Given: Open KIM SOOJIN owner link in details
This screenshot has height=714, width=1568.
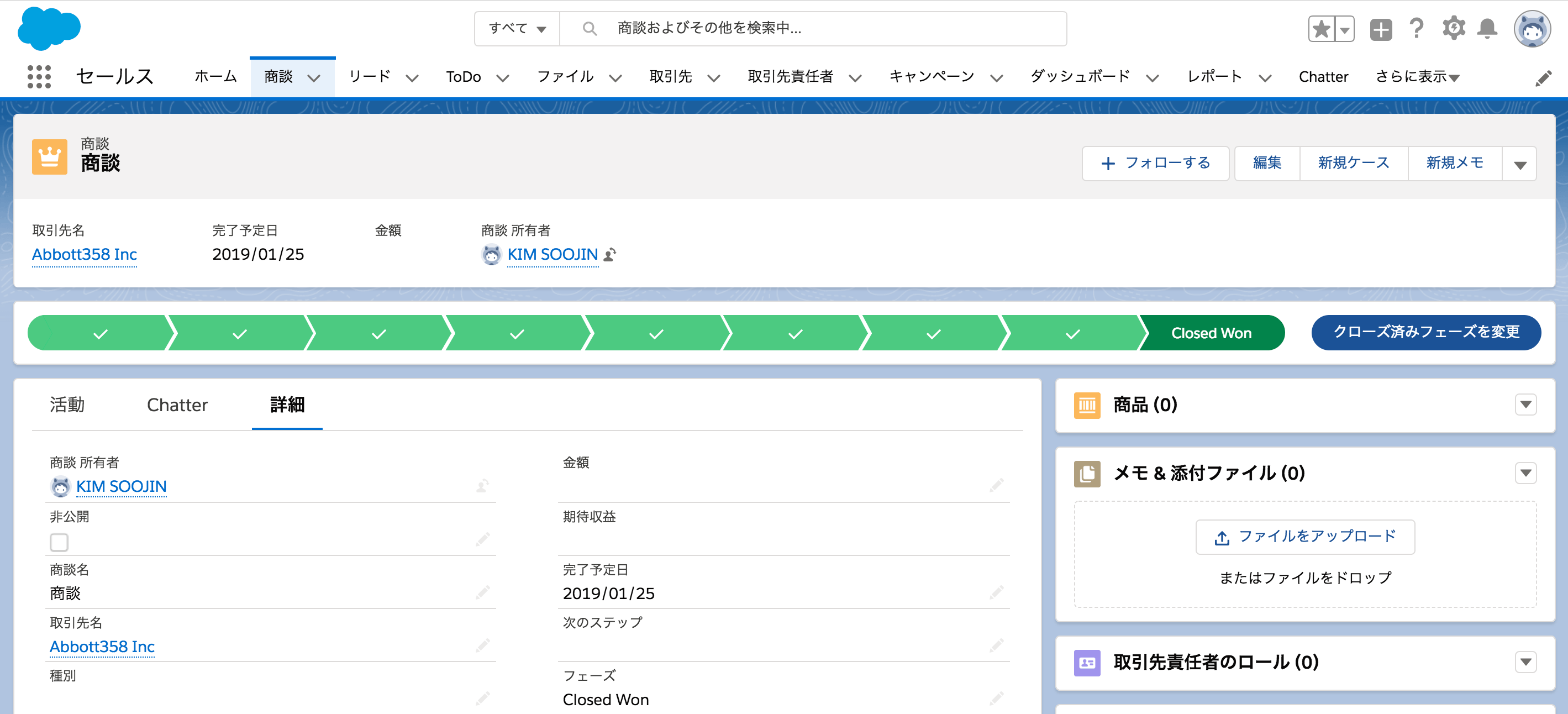Looking at the screenshot, I should click(x=121, y=486).
